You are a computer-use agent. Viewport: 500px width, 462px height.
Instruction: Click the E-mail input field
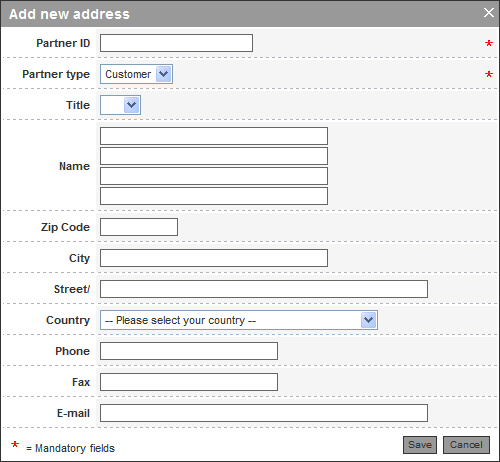click(x=264, y=413)
